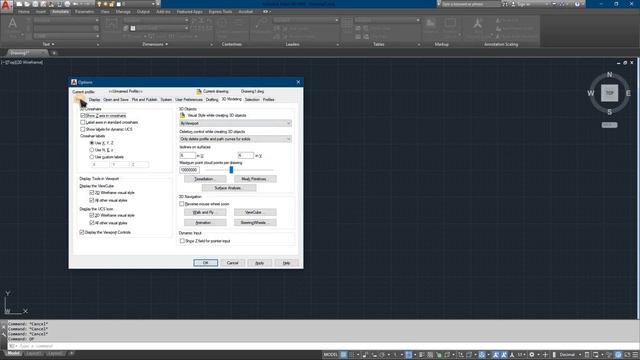The image size is (640, 360).
Task: Click the Tessellation button
Action: [205, 179]
